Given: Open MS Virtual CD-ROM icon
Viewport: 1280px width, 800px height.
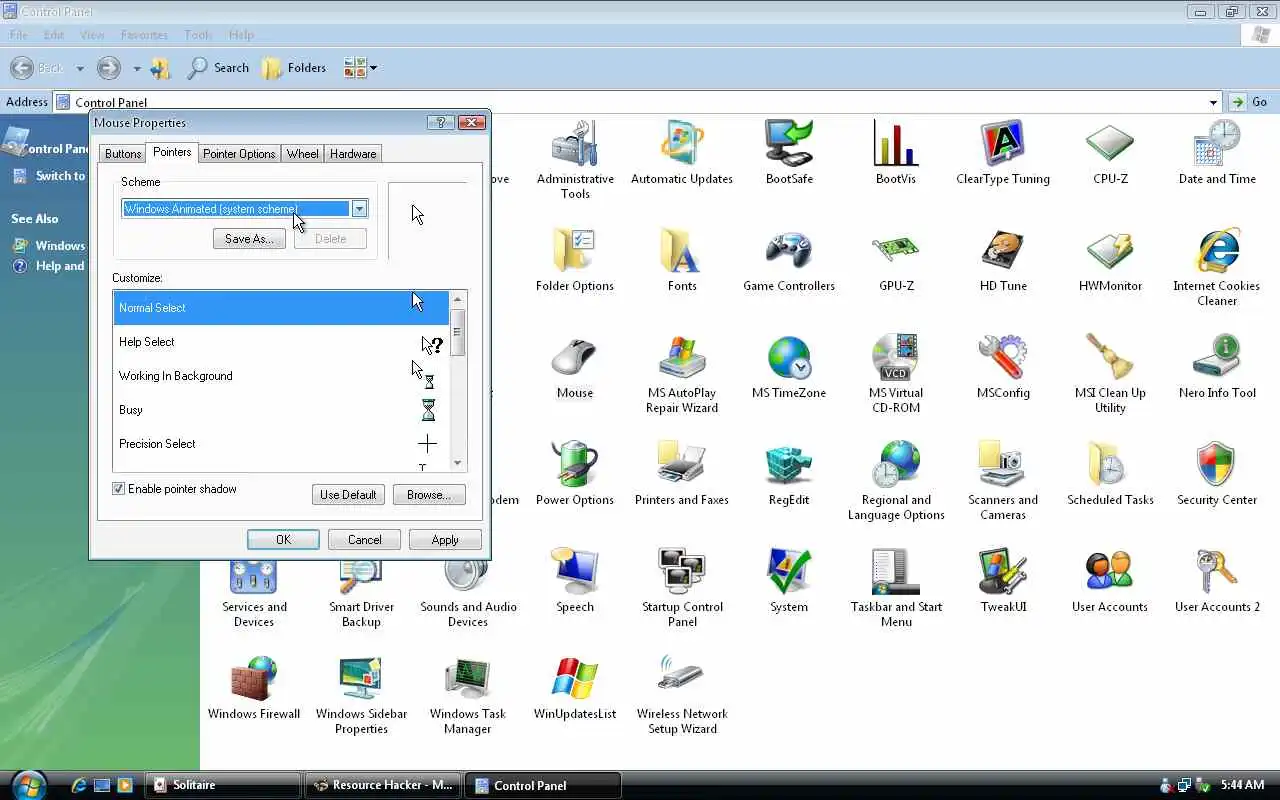Looking at the screenshot, I should coord(896,359).
